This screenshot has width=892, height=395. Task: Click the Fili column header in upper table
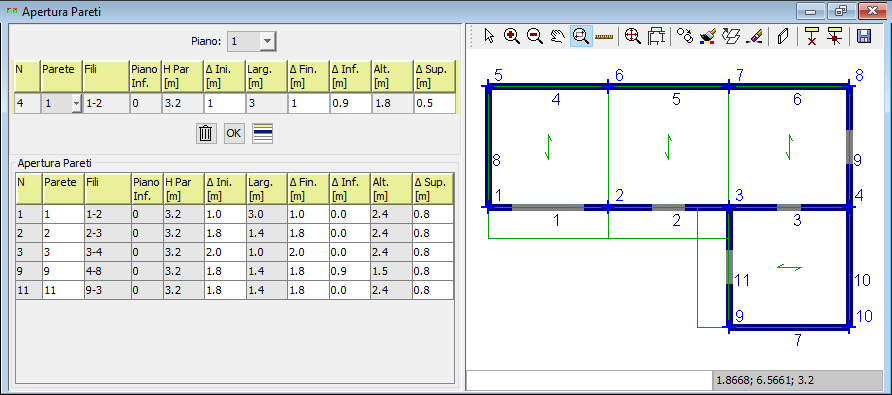point(106,75)
